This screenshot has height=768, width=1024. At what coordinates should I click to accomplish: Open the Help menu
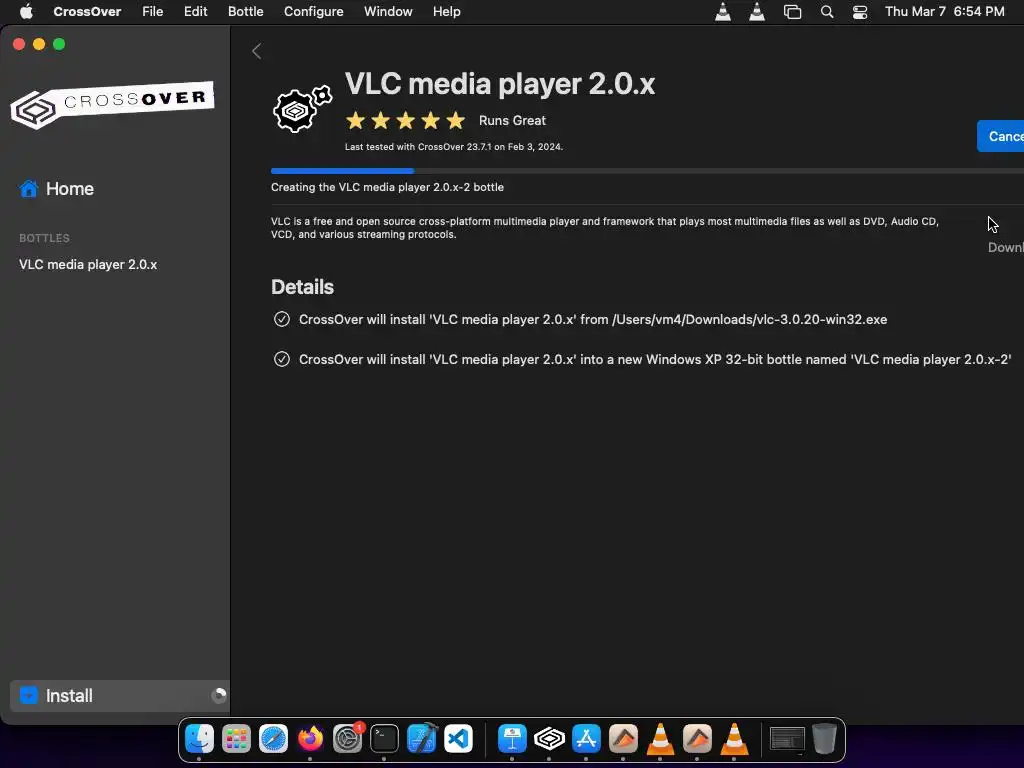(x=447, y=12)
